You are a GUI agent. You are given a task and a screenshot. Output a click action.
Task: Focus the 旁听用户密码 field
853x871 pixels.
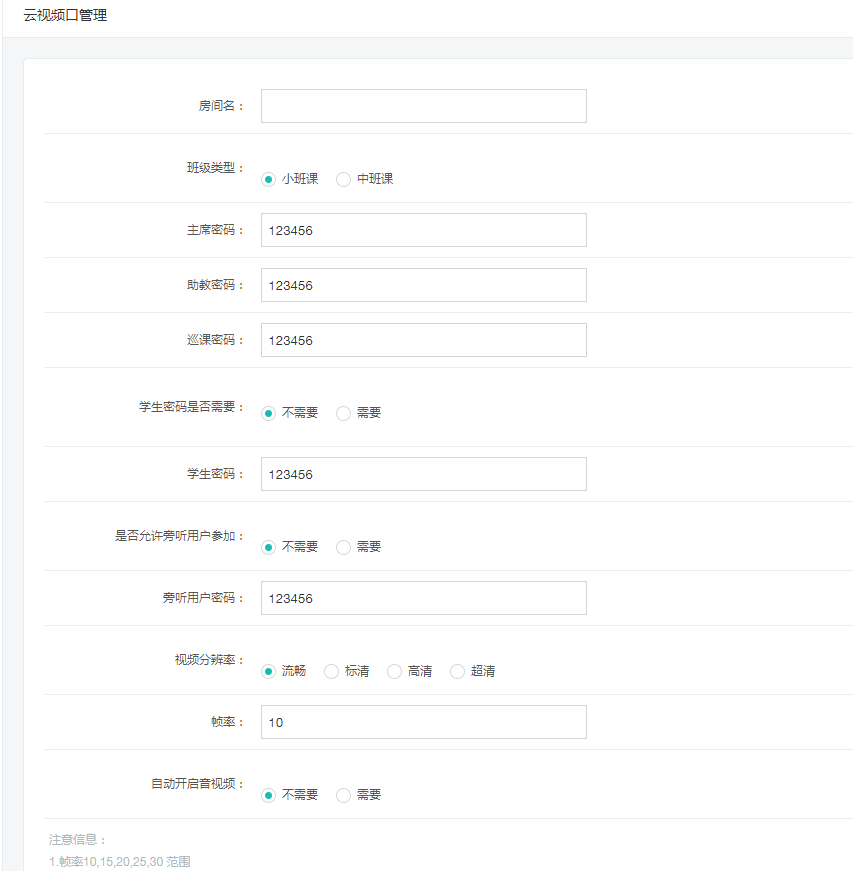click(x=423, y=598)
